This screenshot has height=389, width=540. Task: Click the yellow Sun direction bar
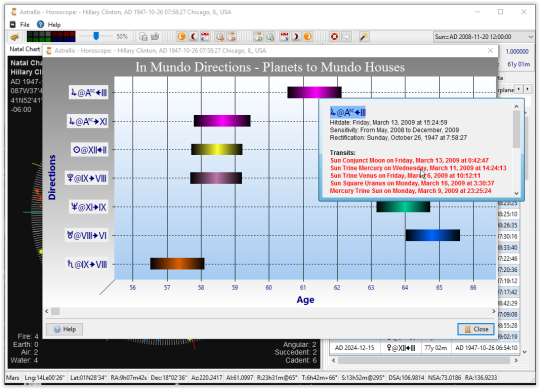point(217,149)
